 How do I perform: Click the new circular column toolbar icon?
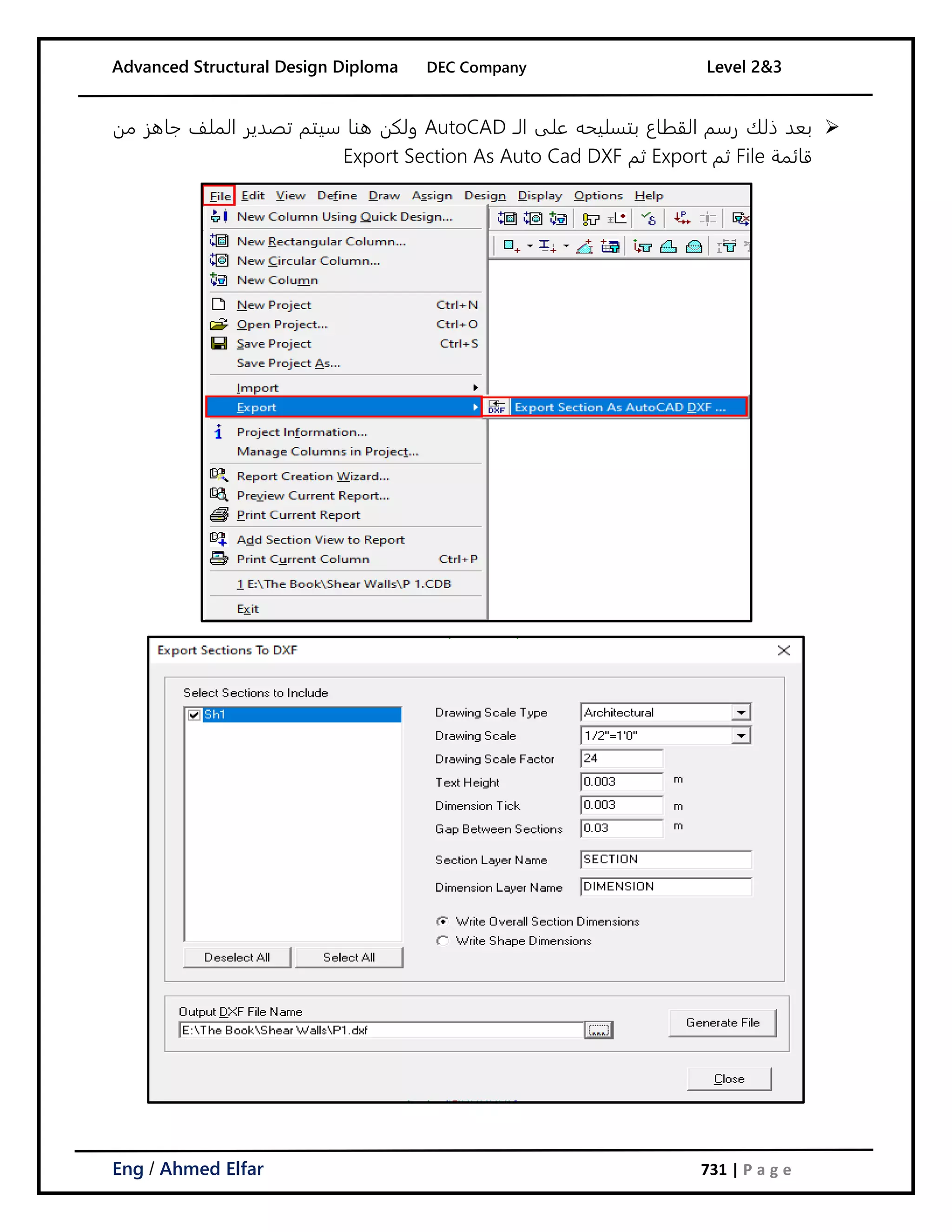click(532, 219)
